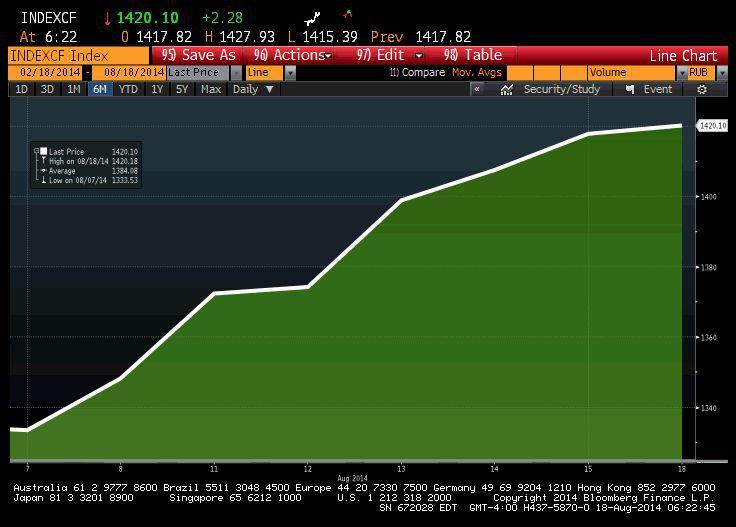Image resolution: width=736 pixels, height=527 pixels.
Task: Click the Average marker icon in legend
Action: tap(42, 171)
